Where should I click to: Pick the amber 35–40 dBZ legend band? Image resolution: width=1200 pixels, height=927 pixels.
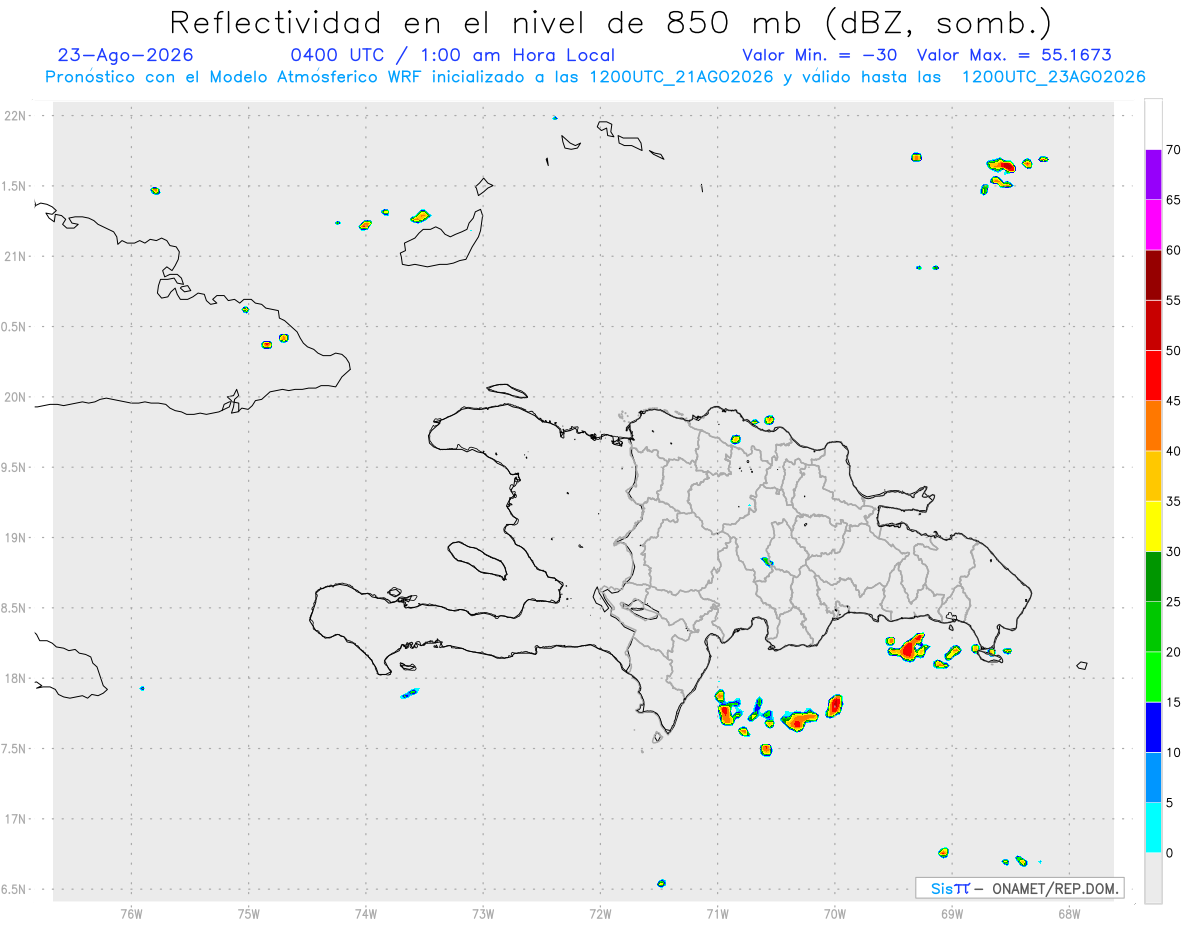click(1153, 476)
